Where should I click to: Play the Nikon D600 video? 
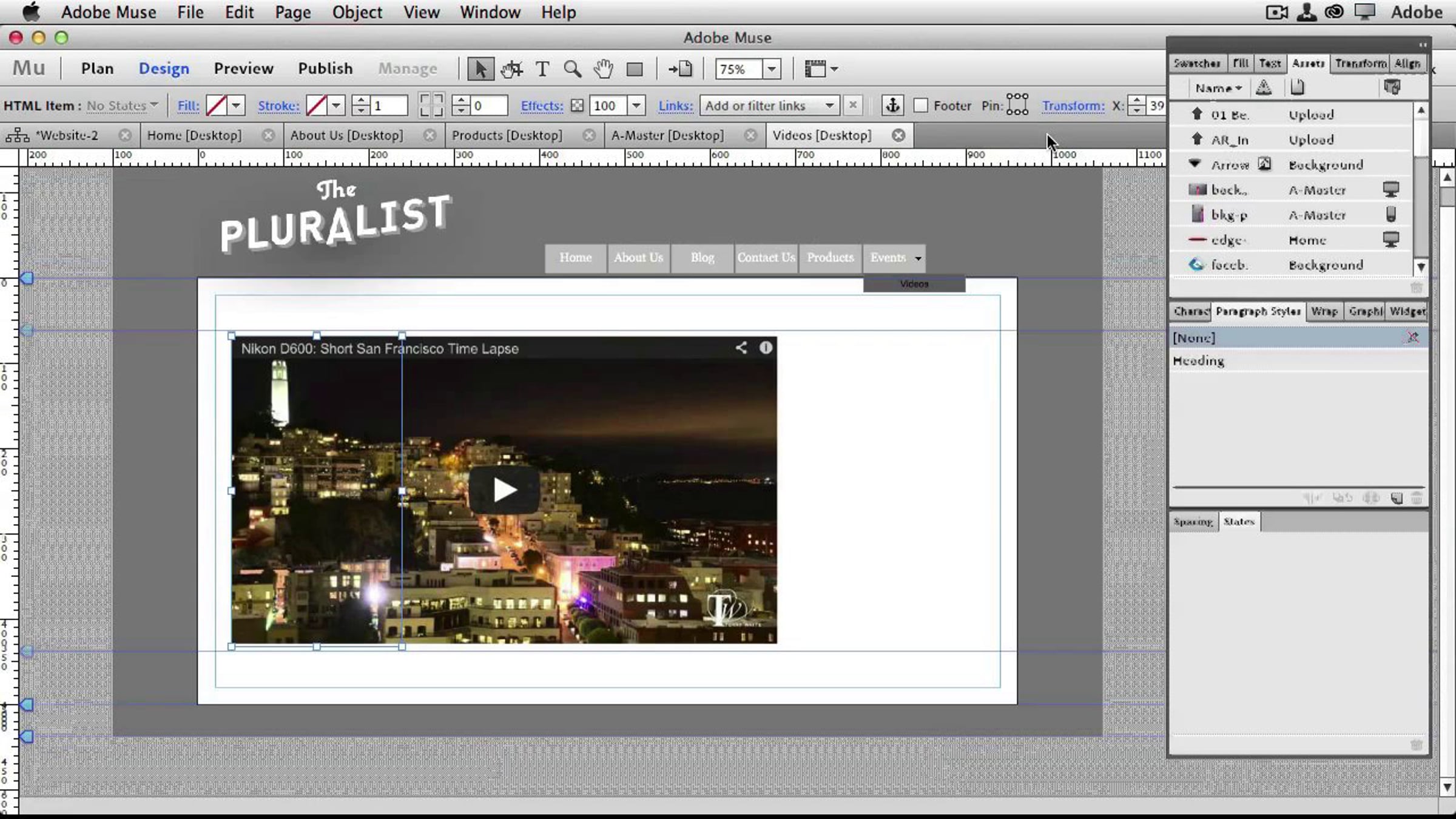pos(504,490)
